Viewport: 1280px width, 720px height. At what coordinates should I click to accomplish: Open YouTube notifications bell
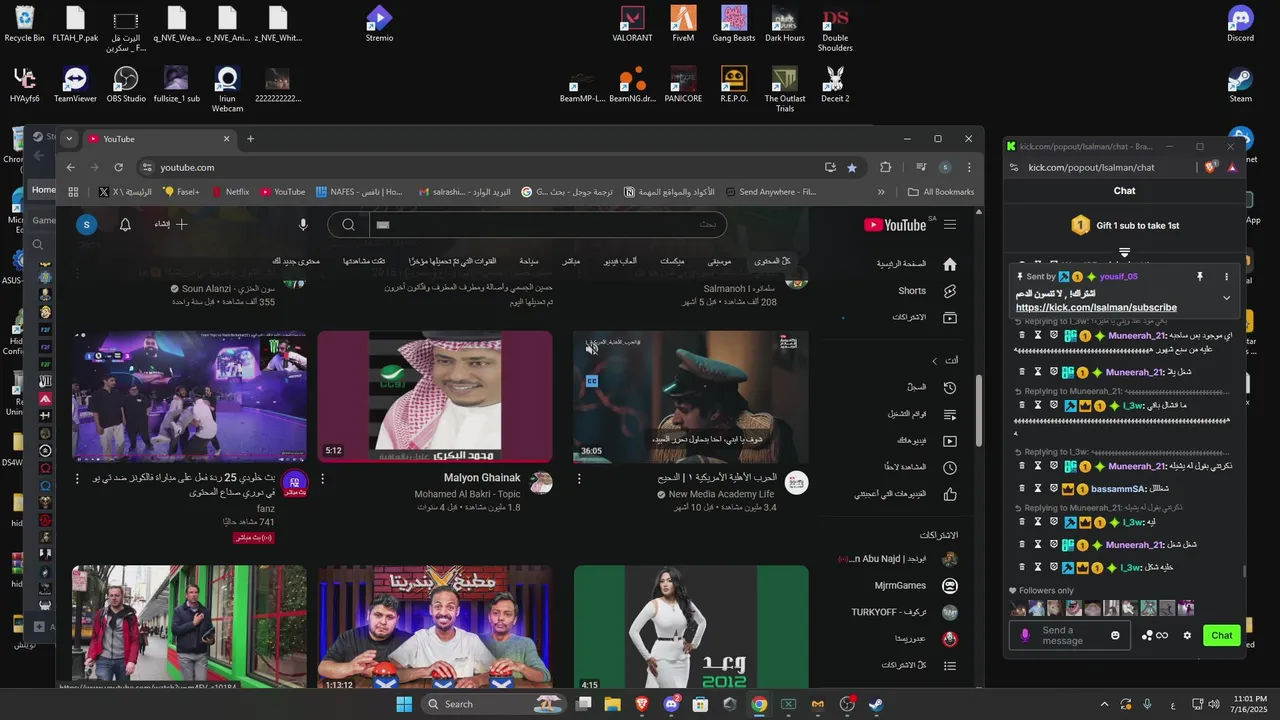(125, 225)
